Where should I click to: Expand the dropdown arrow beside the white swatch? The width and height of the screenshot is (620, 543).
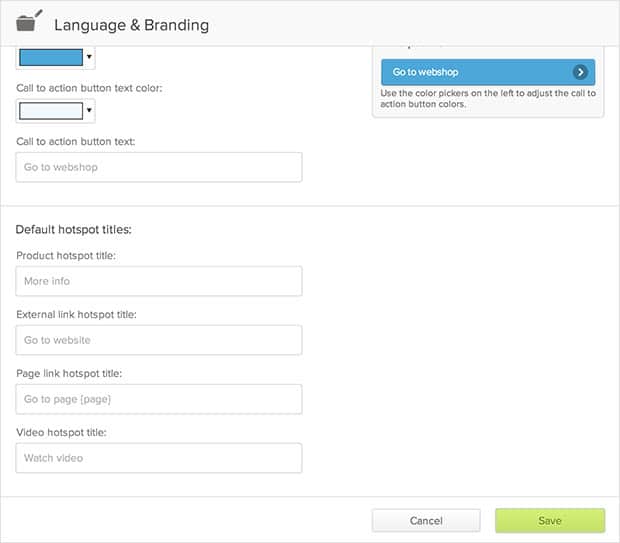coord(89,110)
